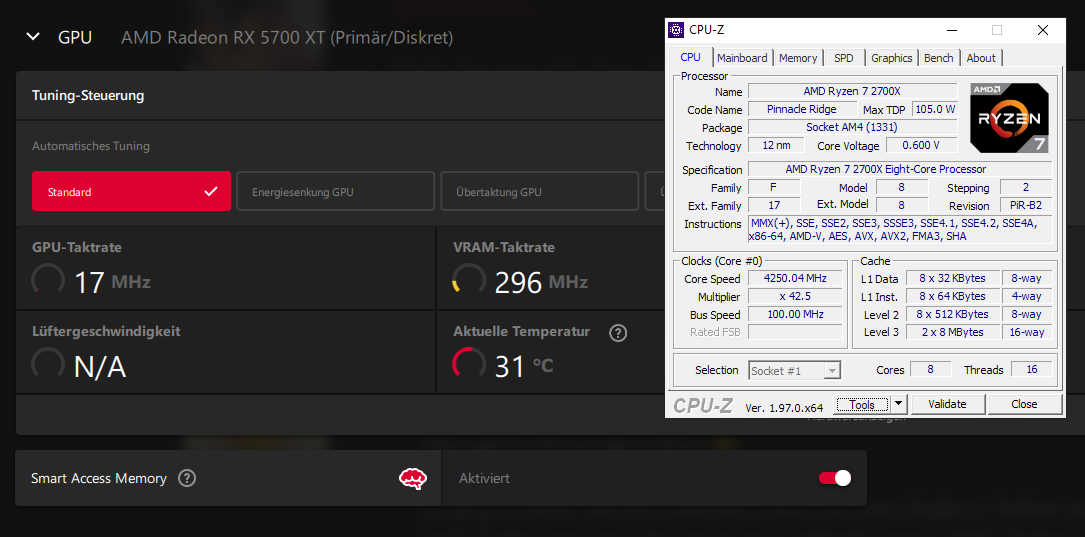Viewport: 1085px width, 537px height.
Task: Click the Smart Access Memory brain icon
Action: click(x=412, y=478)
